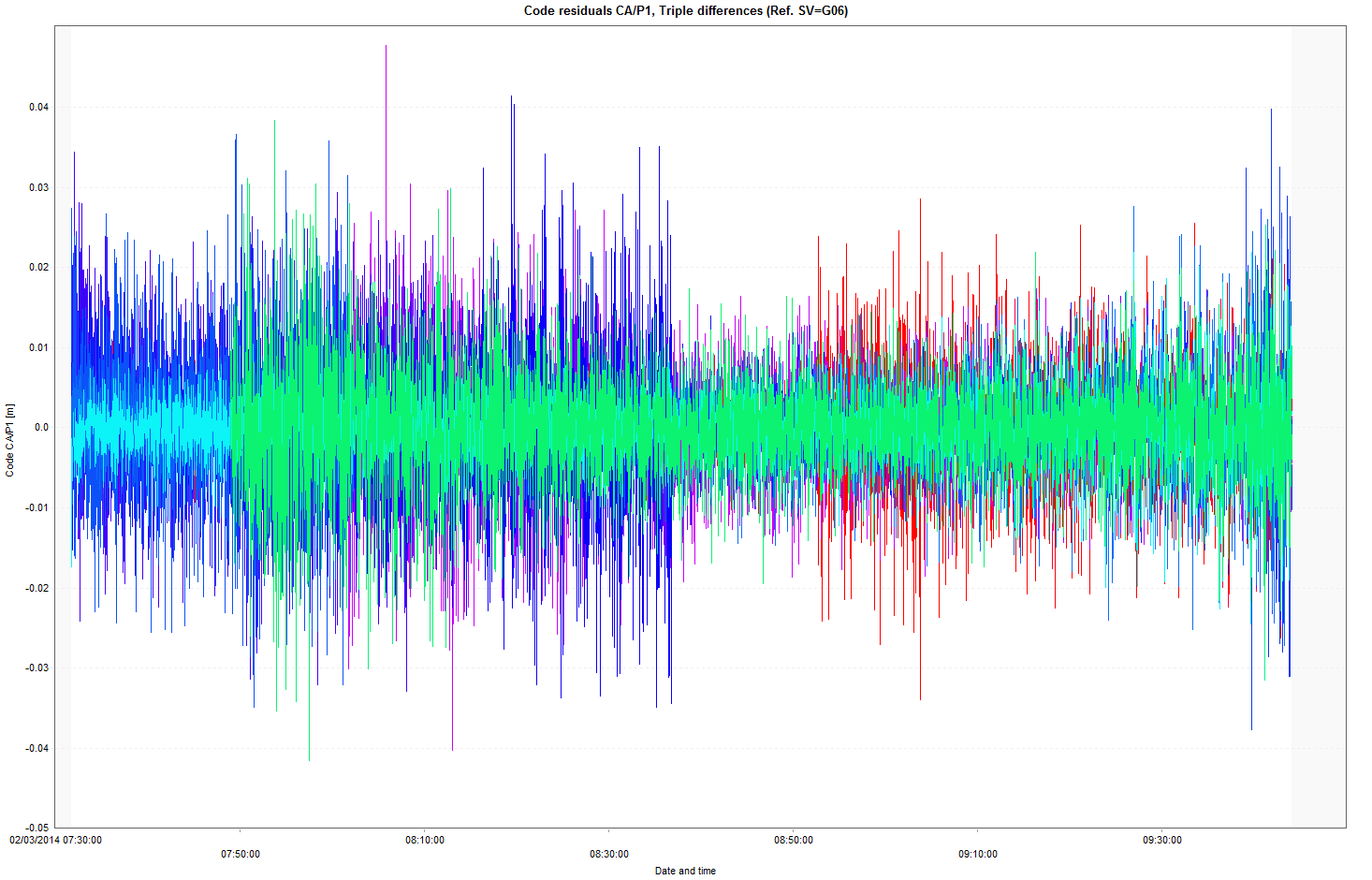Screen dimensions: 1372x880
Task: Click the x-axis label 'Date and time'
Action: pos(685,871)
